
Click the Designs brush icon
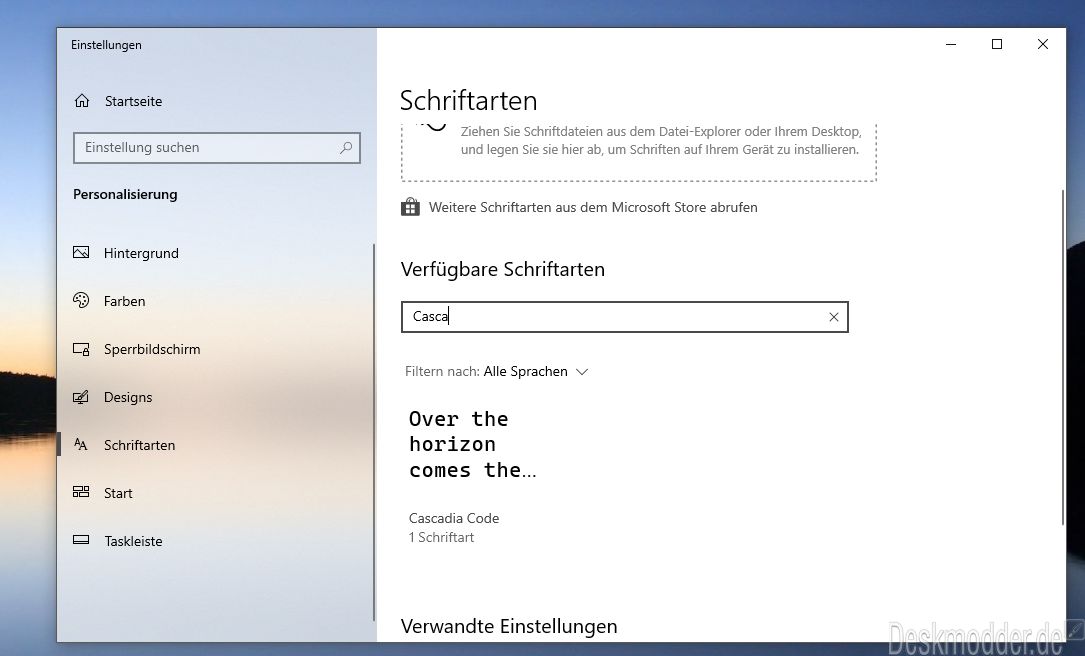81,397
